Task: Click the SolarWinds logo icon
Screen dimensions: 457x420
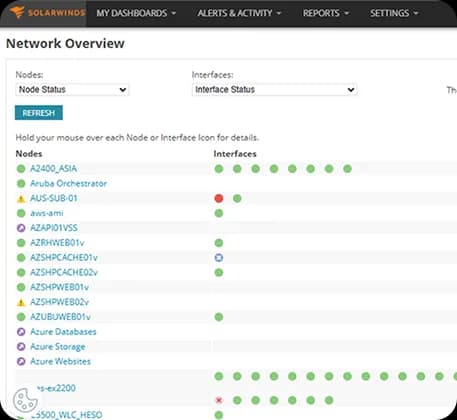Action: click(x=17, y=12)
